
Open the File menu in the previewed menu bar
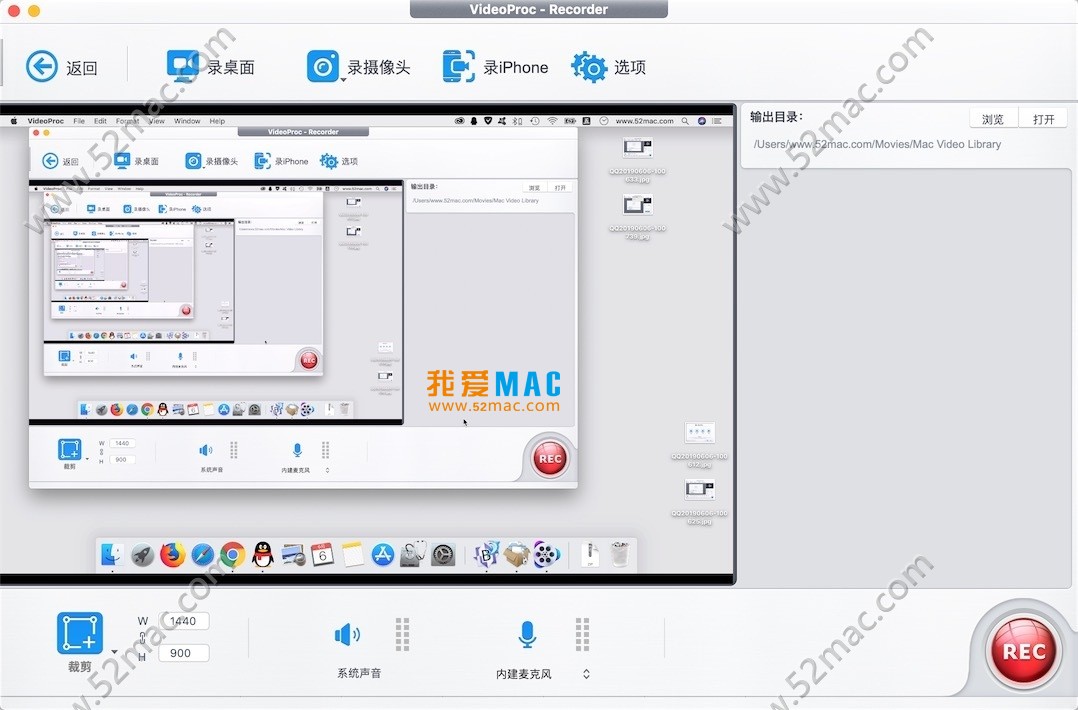pos(79,121)
